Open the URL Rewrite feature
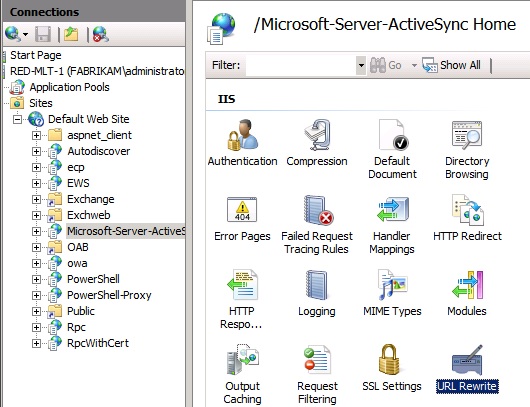The width and height of the screenshot is (530, 407). [x=467, y=368]
